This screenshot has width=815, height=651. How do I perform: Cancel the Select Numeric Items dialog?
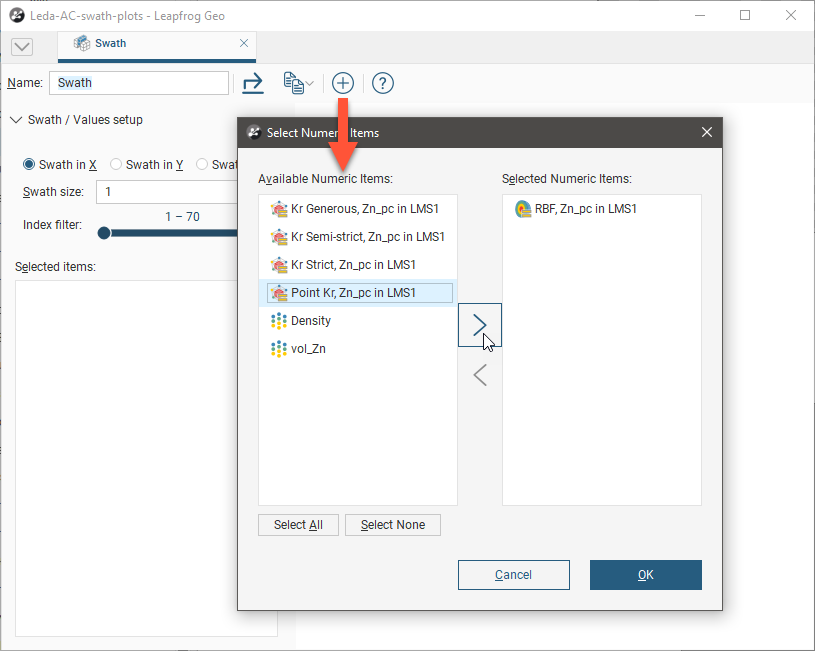click(514, 575)
